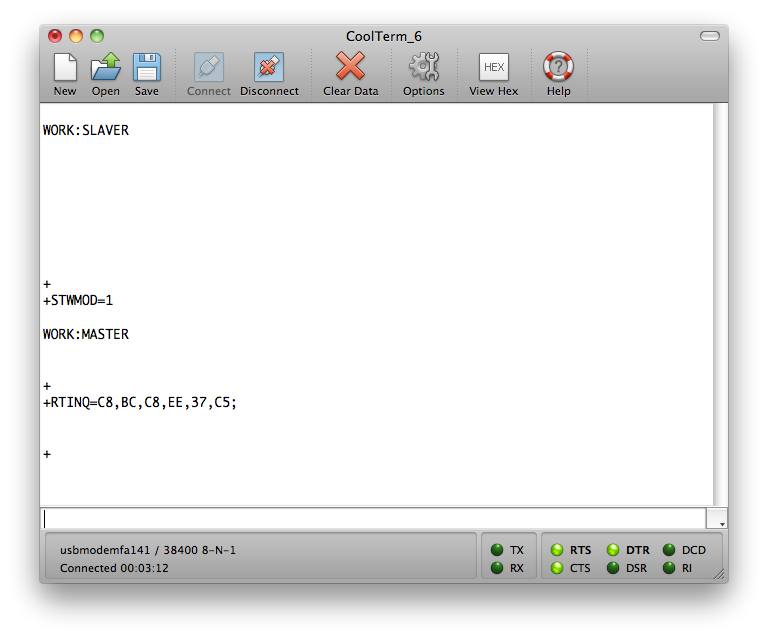Click the RX activity LED
The height and width of the screenshot is (638, 768).
pyautogui.click(x=497, y=568)
